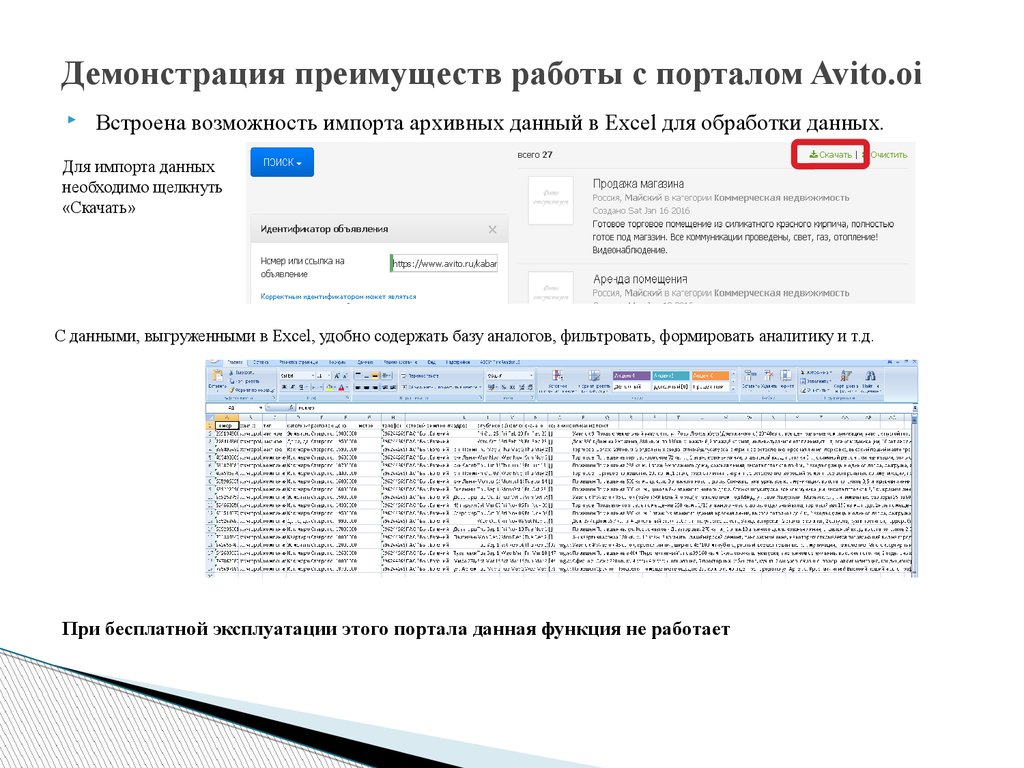Click the Delete cells (Удалить) icon
Screen dimensions: 1024x768
(768, 376)
